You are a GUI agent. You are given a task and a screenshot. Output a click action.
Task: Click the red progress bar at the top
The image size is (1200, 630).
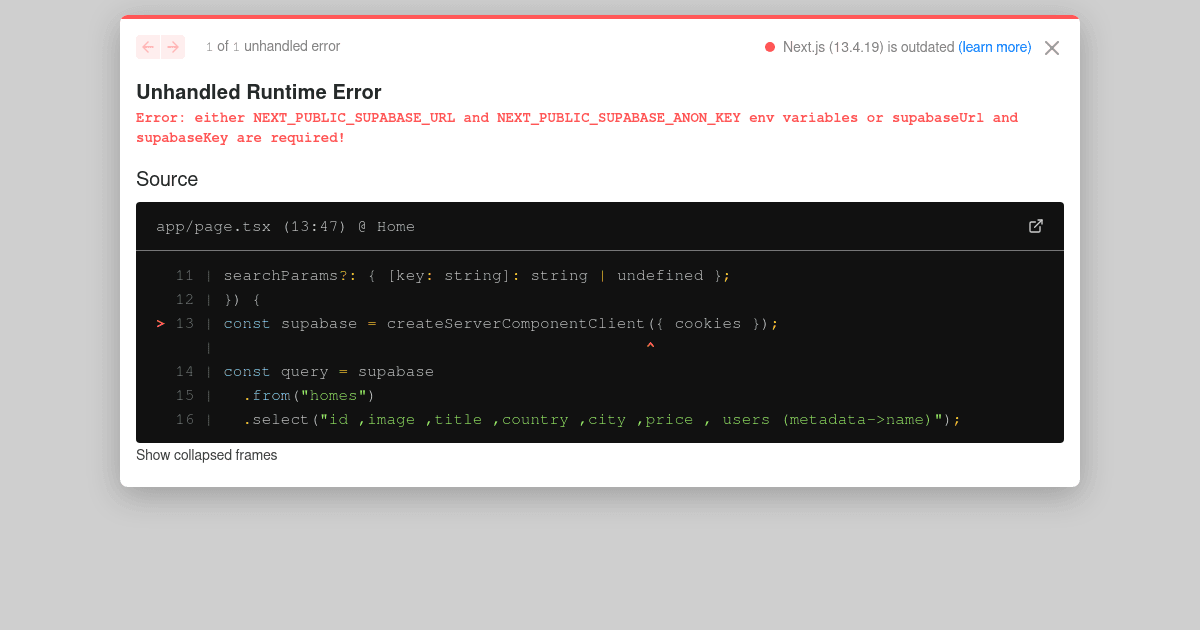[600, 16]
